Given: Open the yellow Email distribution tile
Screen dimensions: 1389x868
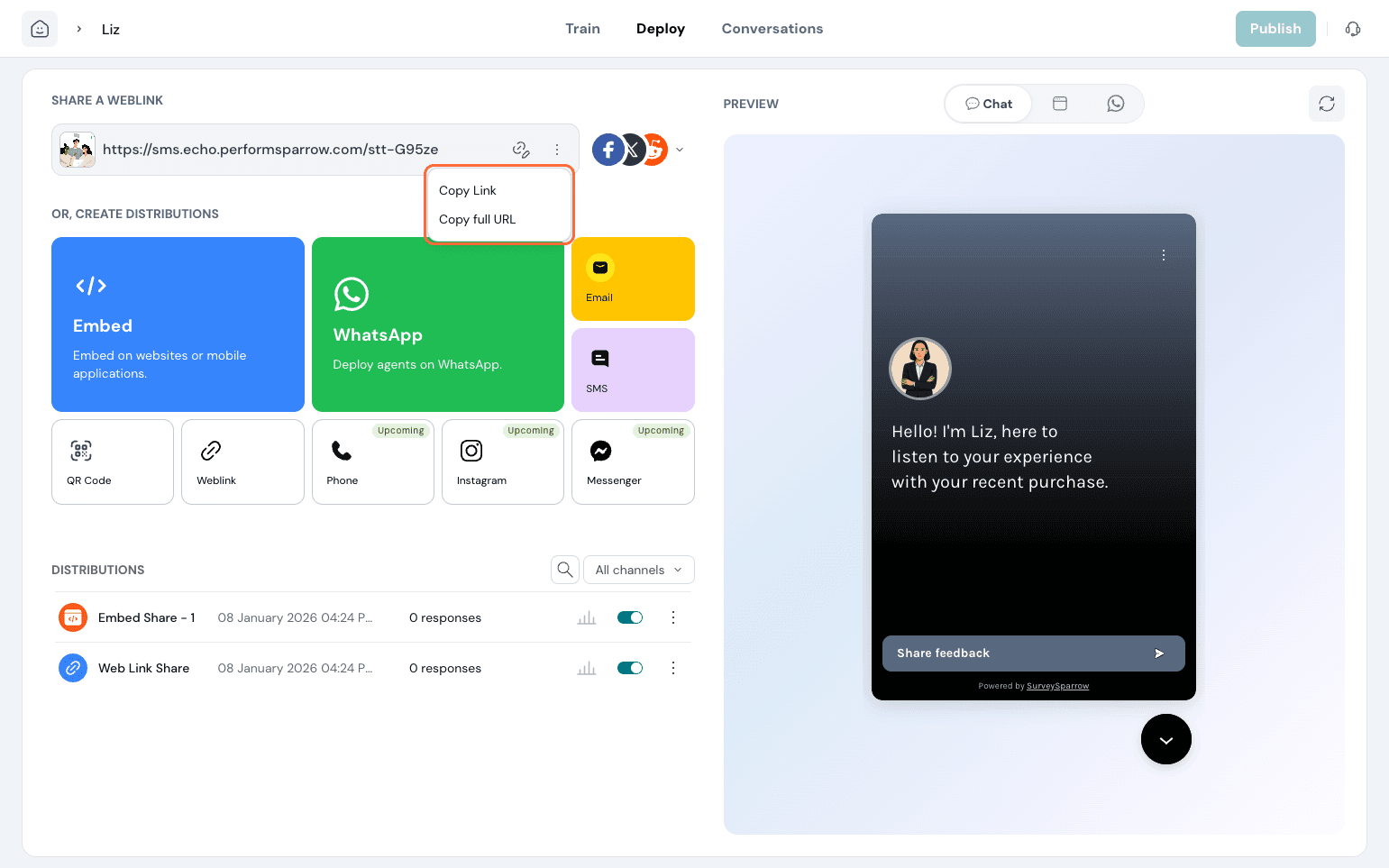Looking at the screenshot, I should [x=633, y=279].
